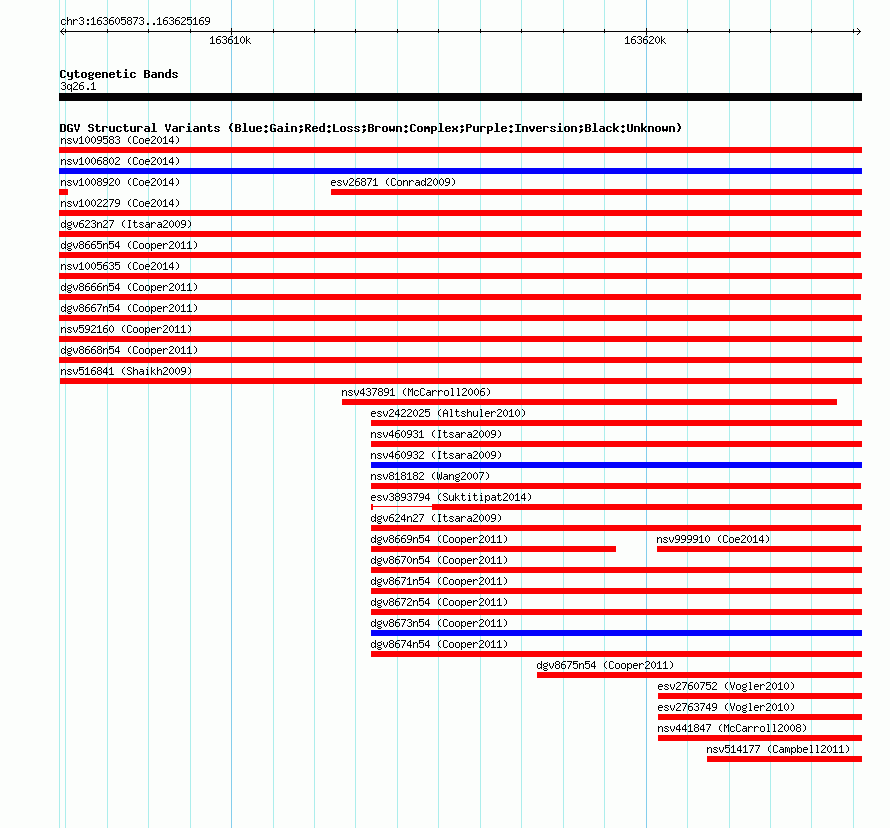Open dgv8666n54 (Cooper2011) label
Viewport: 890px width, 828px height.
[x=129, y=287]
